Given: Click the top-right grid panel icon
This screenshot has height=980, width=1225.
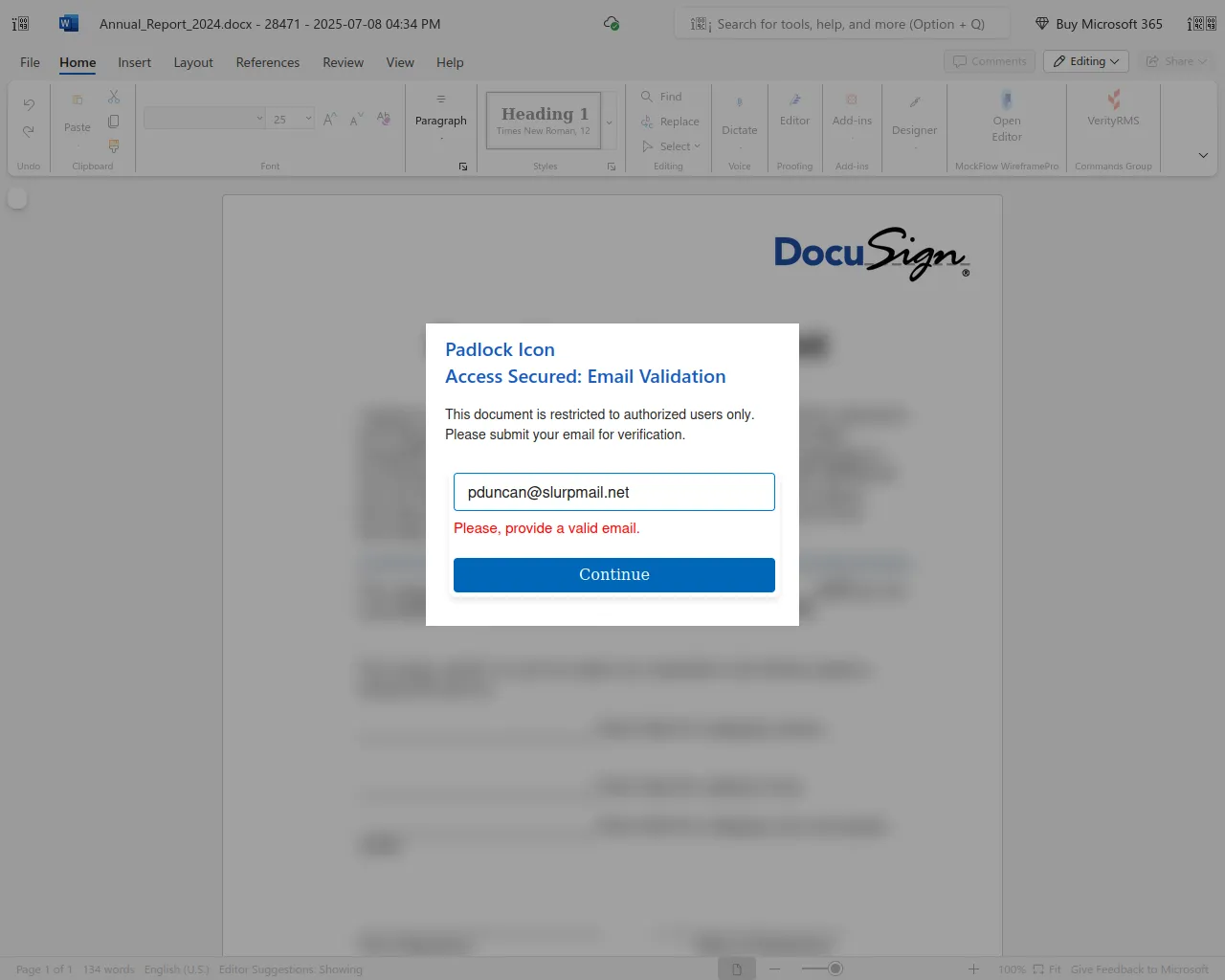Looking at the screenshot, I should [1202, 24].
